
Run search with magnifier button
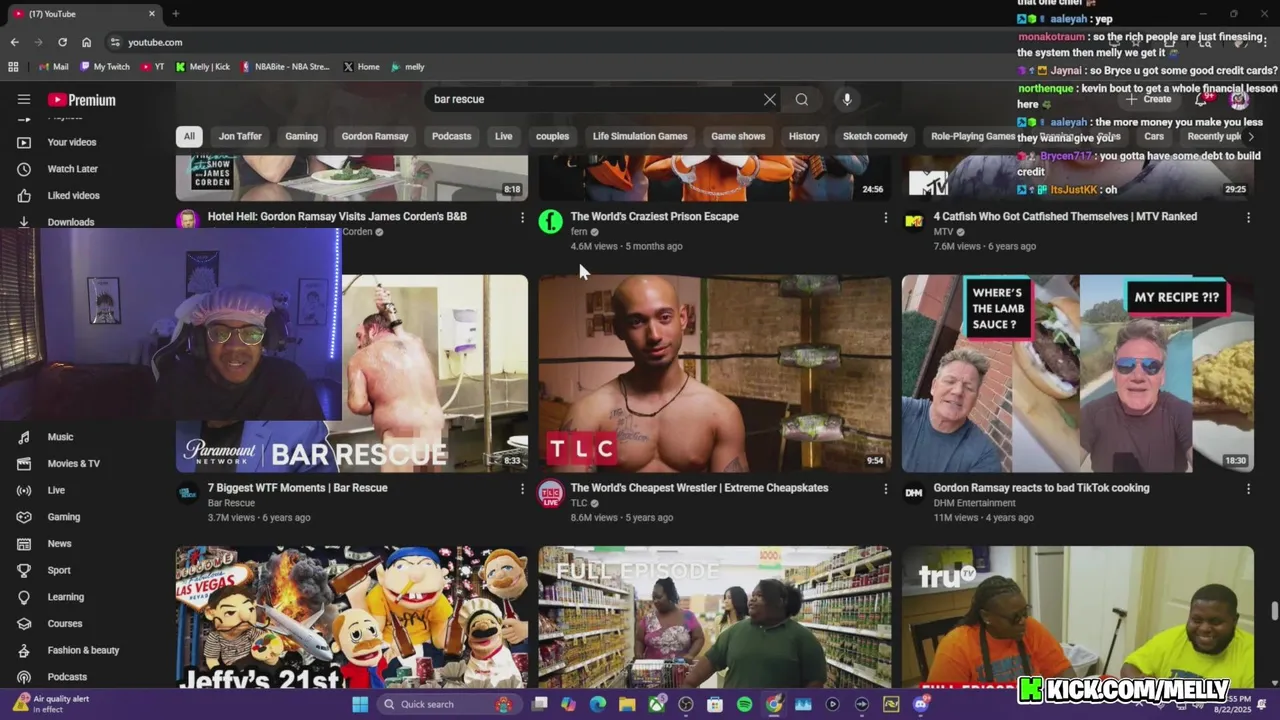(801, 99)
